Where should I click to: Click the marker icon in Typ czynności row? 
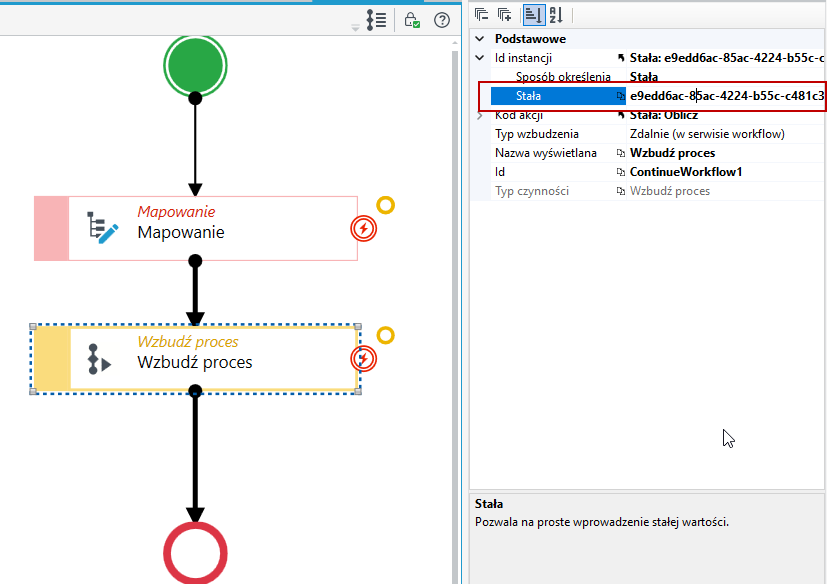coord(621,191)
